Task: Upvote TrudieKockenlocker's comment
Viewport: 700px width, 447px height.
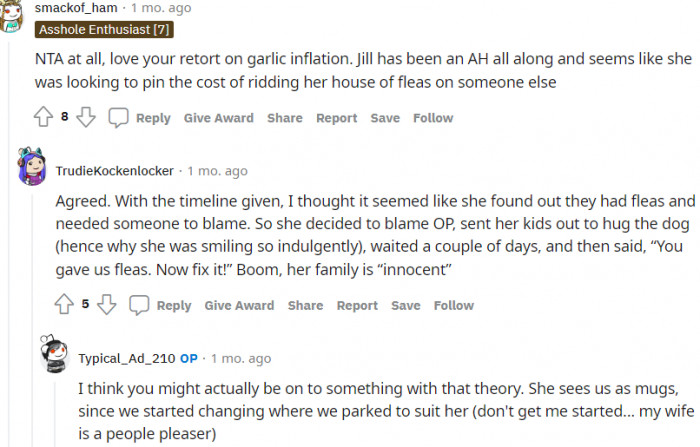Action: [64, 304]
